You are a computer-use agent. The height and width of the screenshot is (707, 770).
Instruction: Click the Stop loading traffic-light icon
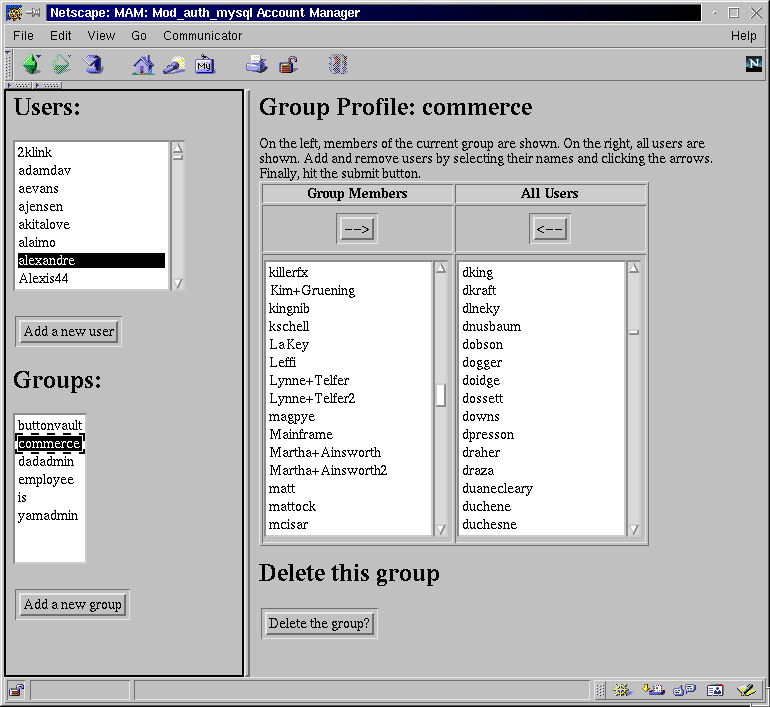338,64
